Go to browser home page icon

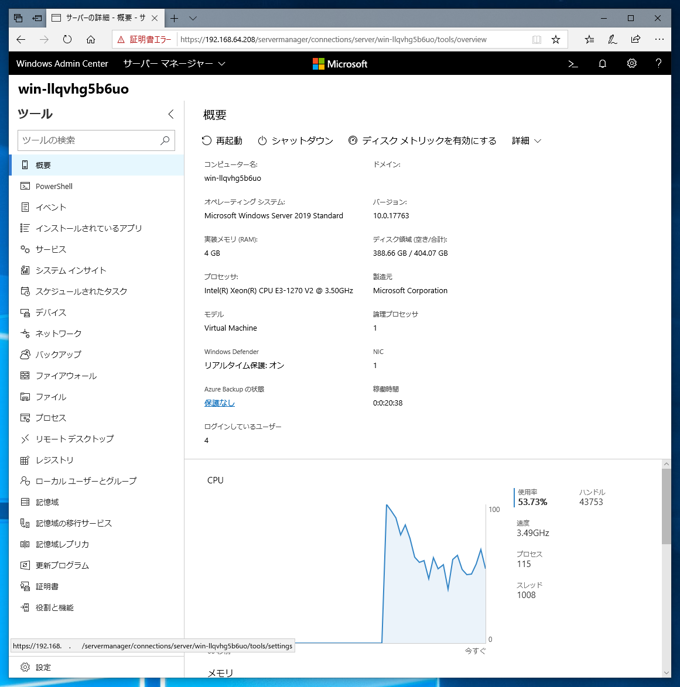pos(91,39)
